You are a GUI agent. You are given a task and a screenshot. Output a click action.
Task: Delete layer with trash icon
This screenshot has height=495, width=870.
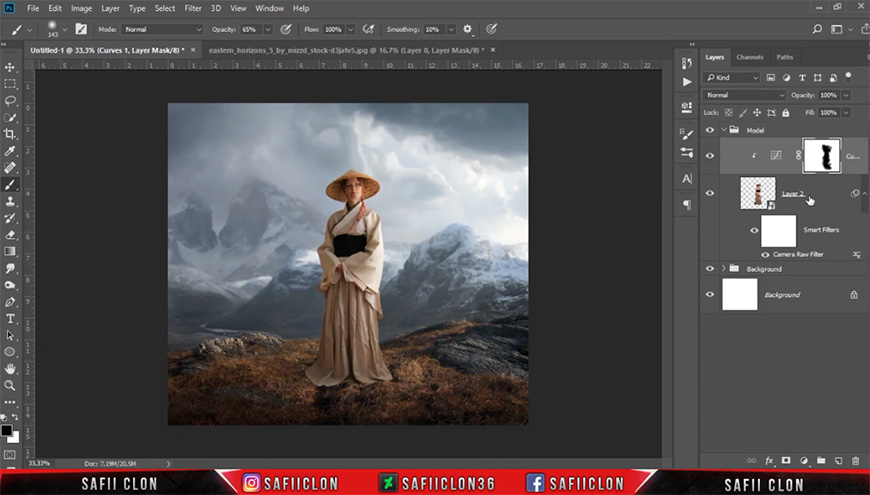click(x=856, y=461)
